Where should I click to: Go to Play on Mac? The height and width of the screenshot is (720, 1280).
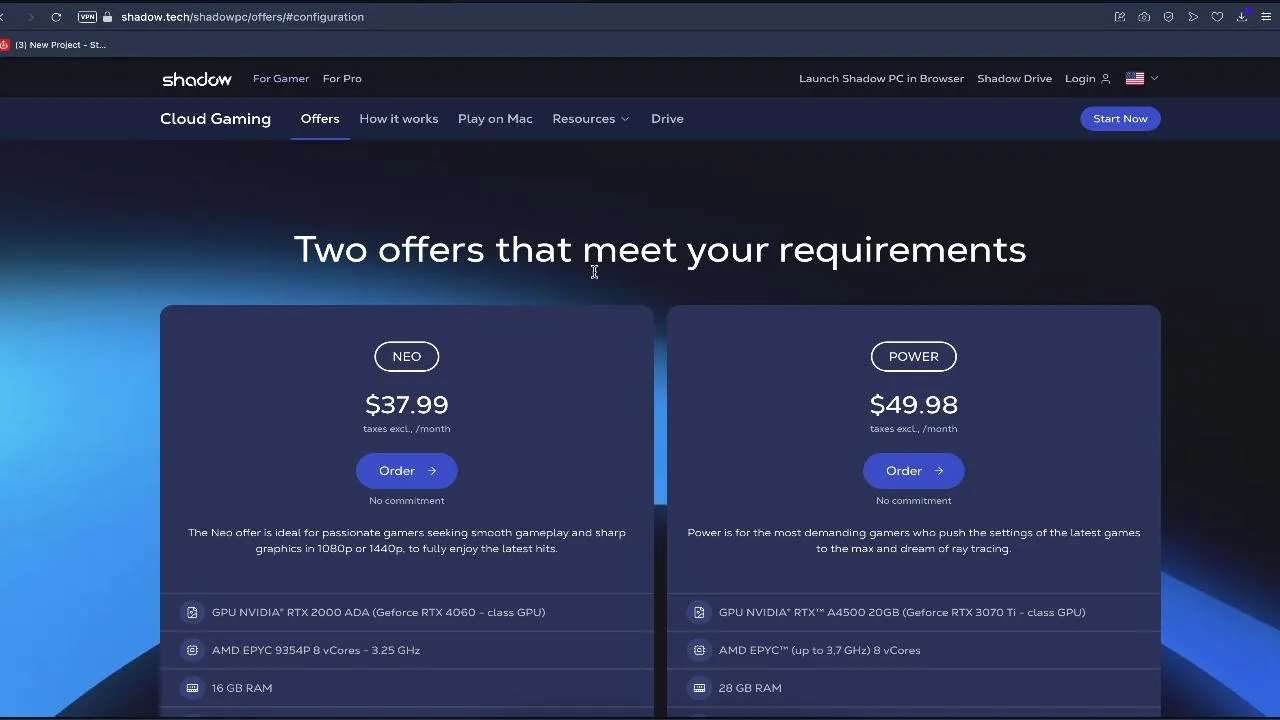click(x=495, y=119)
